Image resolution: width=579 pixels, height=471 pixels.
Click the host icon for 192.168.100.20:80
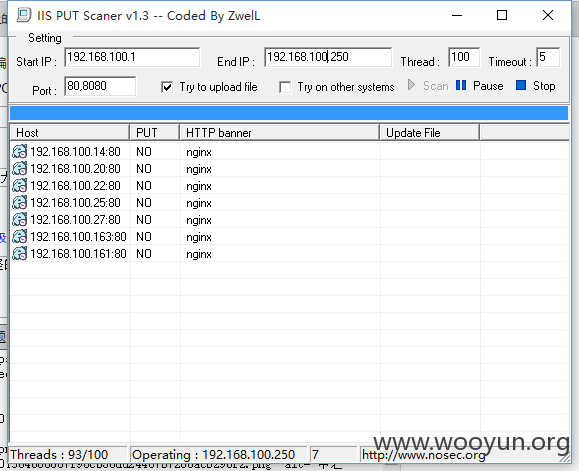point(20,168)
